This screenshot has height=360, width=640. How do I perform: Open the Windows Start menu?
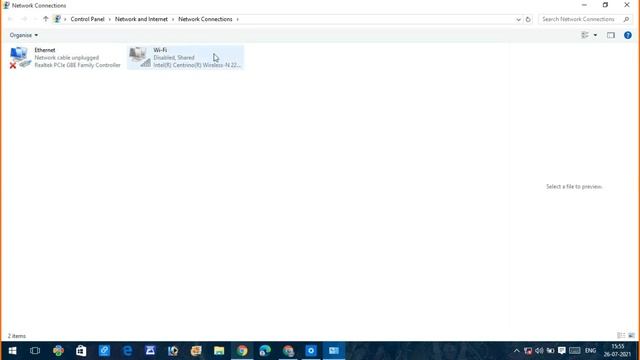[12, 351]
